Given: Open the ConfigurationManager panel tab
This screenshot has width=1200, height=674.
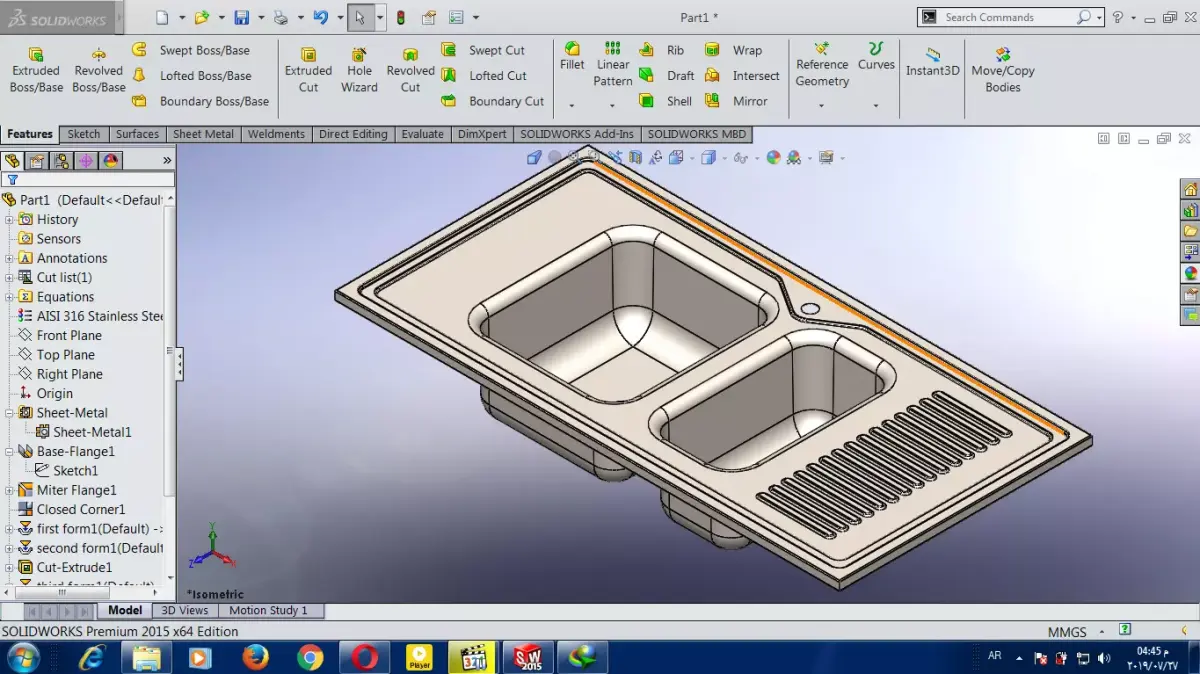Looking at the screenshot, I should [x=62, y=160].
